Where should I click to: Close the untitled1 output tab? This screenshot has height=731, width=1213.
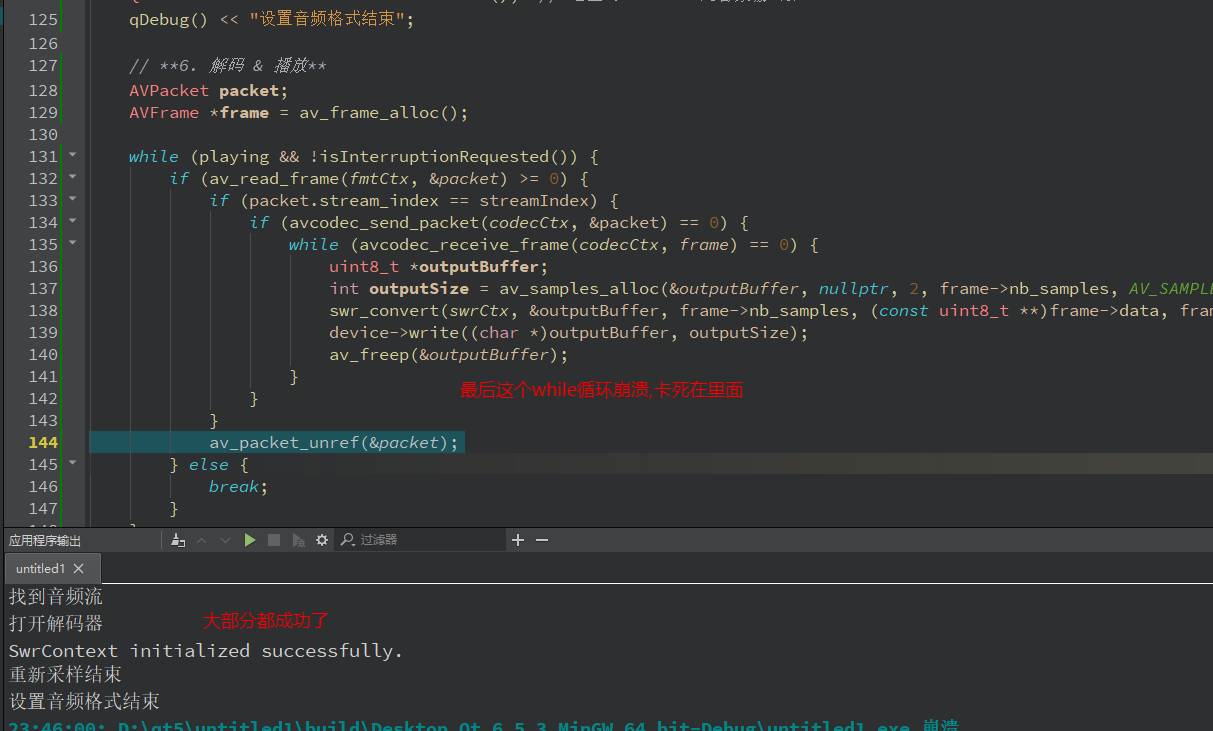[79, 569]
